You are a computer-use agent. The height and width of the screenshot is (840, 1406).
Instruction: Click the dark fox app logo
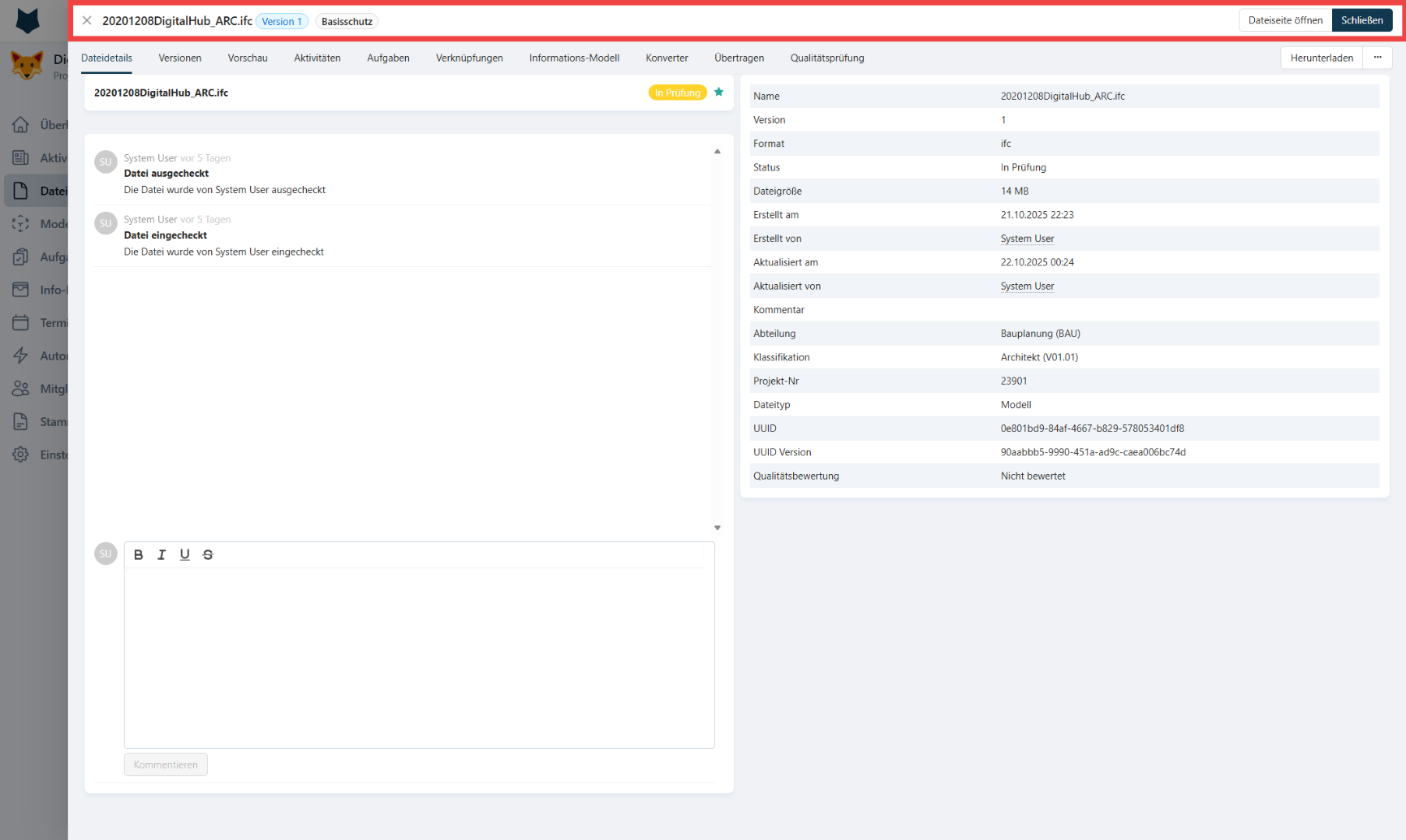pos(28,20)
